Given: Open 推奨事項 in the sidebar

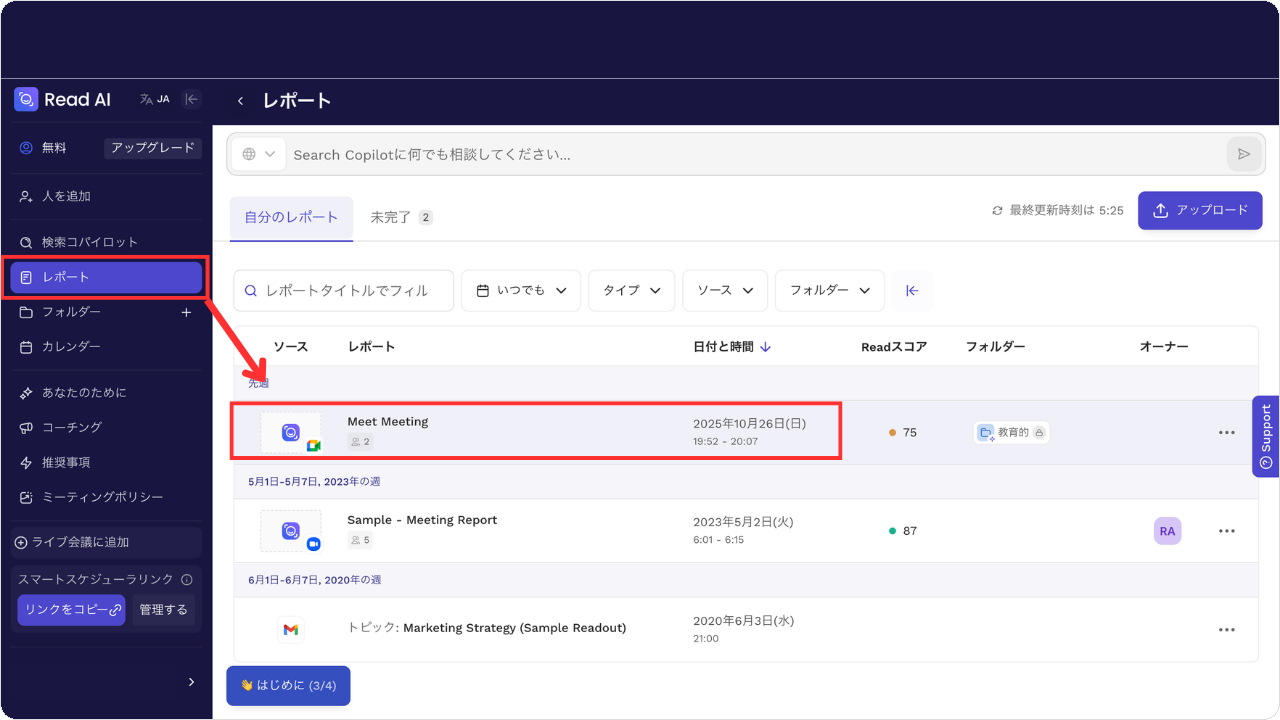Looking at the screenshot, I should point(106,462).
